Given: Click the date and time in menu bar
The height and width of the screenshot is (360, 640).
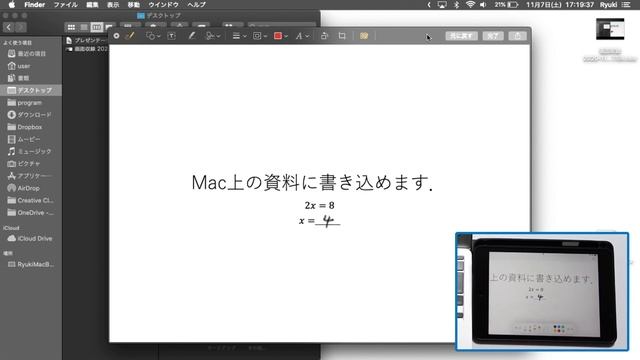Looking at the screenshot, I should [x=559, y=4].
